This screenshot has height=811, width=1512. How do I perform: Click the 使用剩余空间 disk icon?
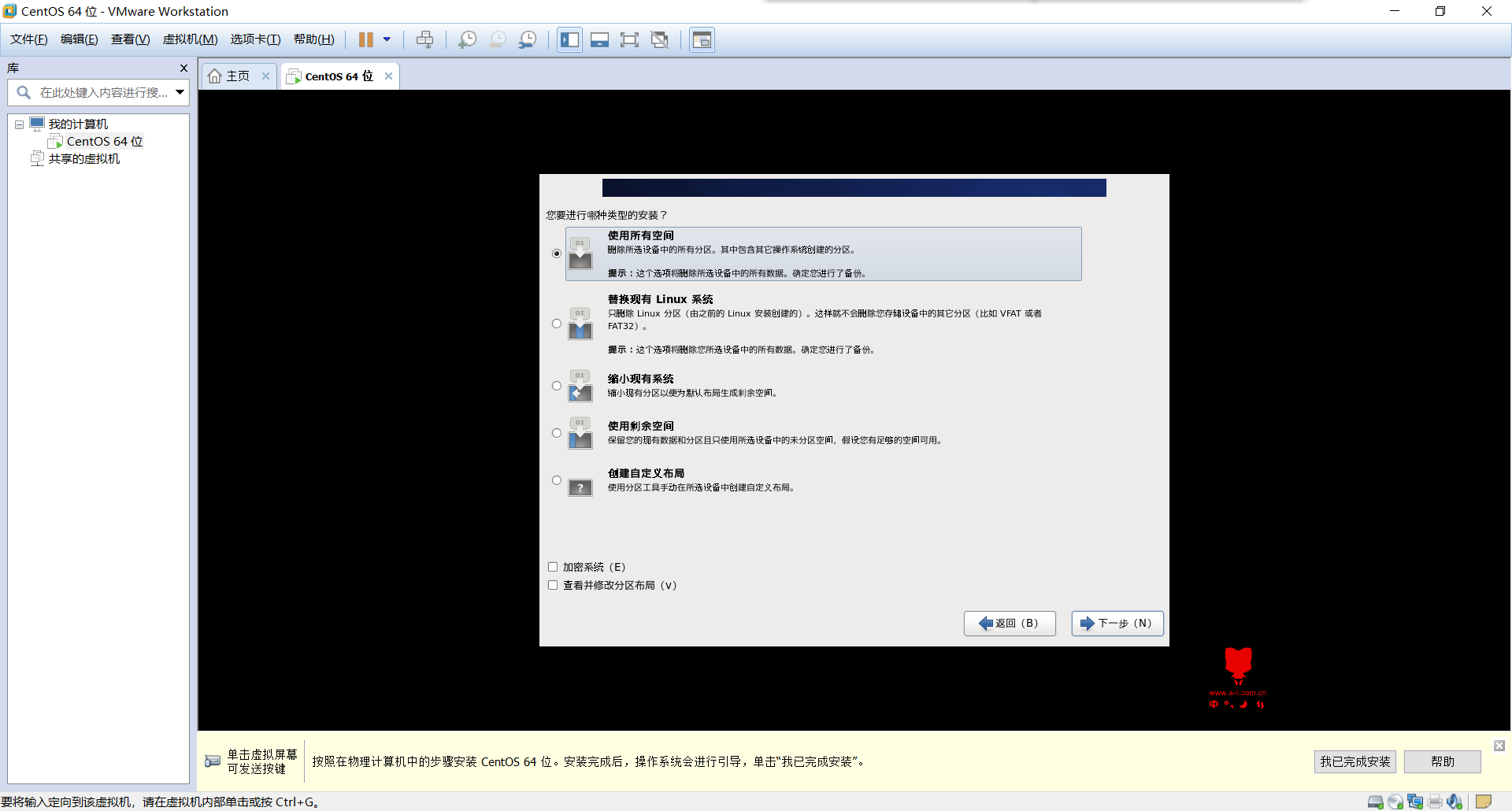580,433
